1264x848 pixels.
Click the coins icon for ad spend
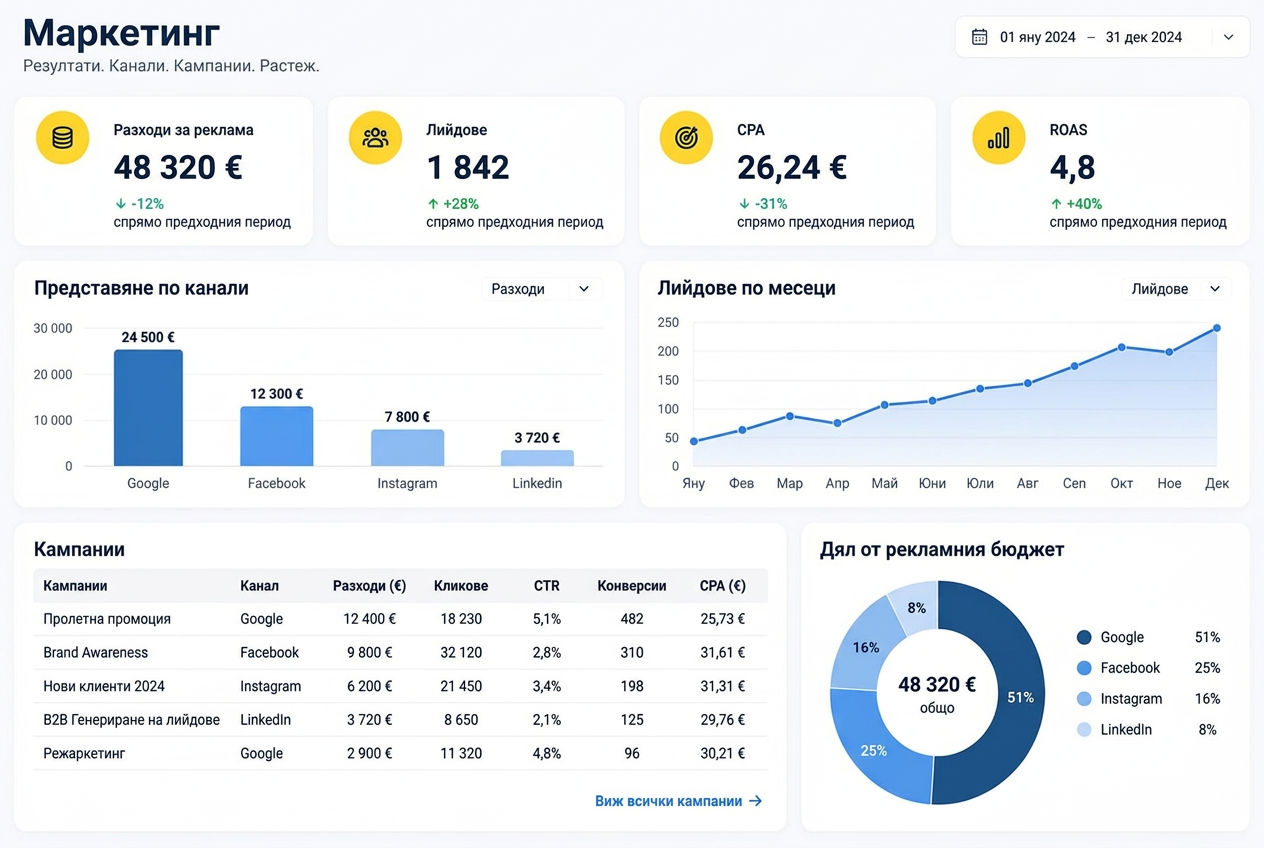[62, 138]
